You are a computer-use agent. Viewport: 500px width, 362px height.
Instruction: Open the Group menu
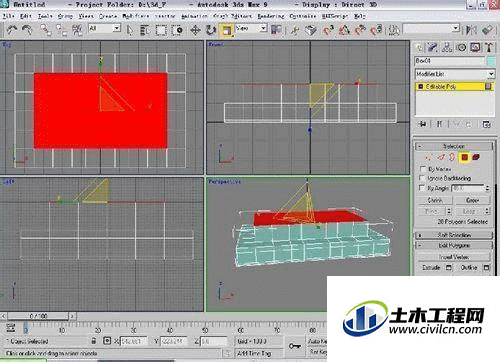[x=65, y=16]
